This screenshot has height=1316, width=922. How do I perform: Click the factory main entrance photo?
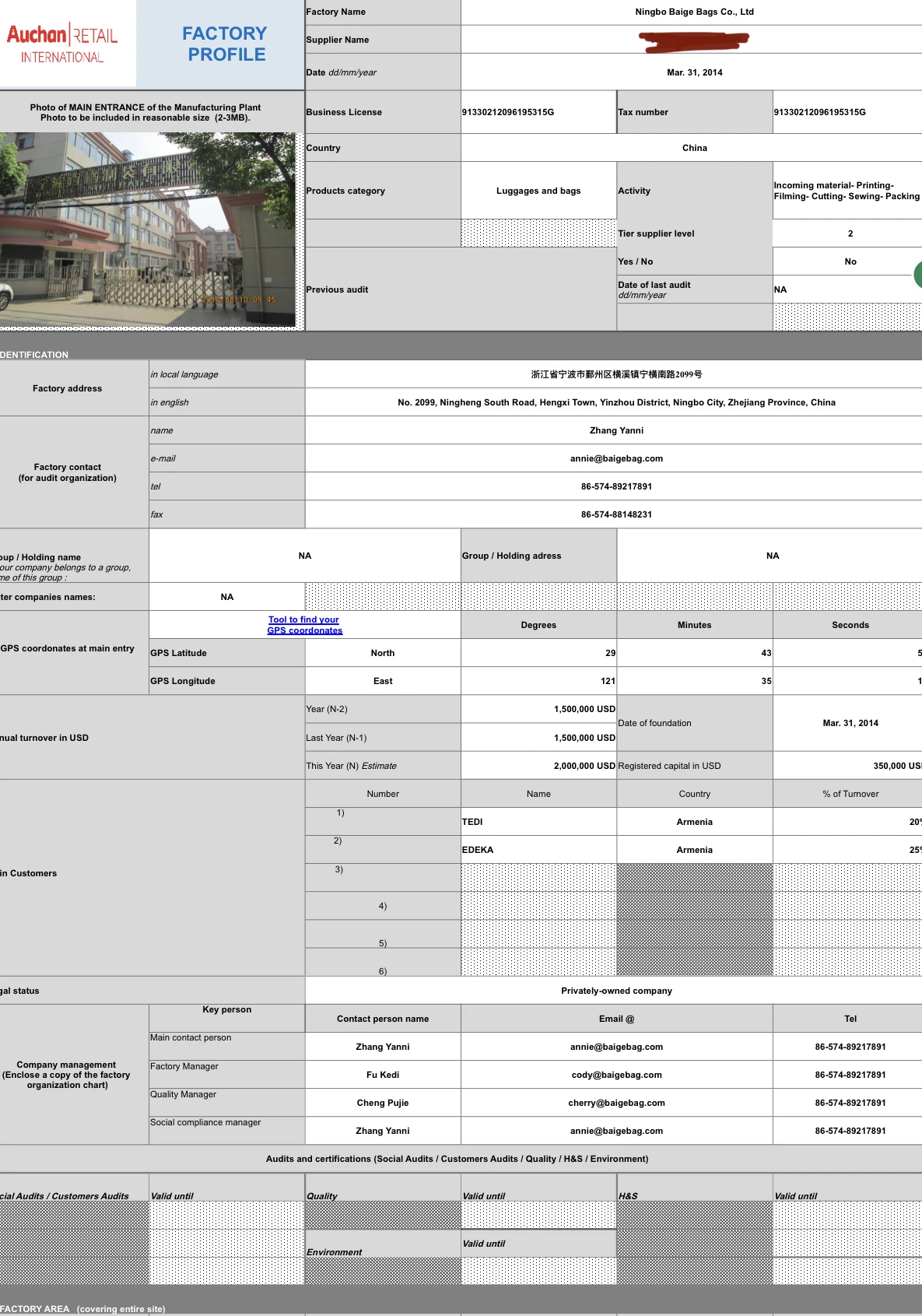point(147,230)
